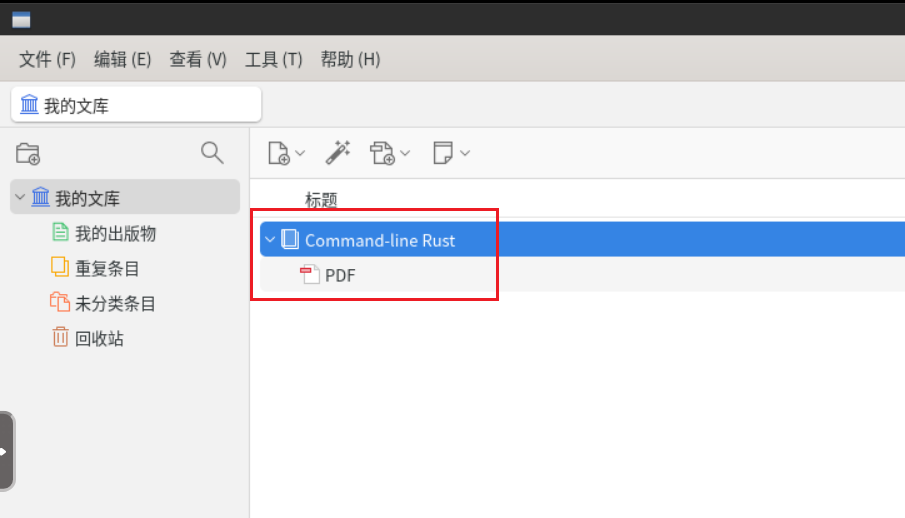Viewport: 905px width, 518px height.
Task: Switch to the 我的文库 tab
Action: (136, 105)
